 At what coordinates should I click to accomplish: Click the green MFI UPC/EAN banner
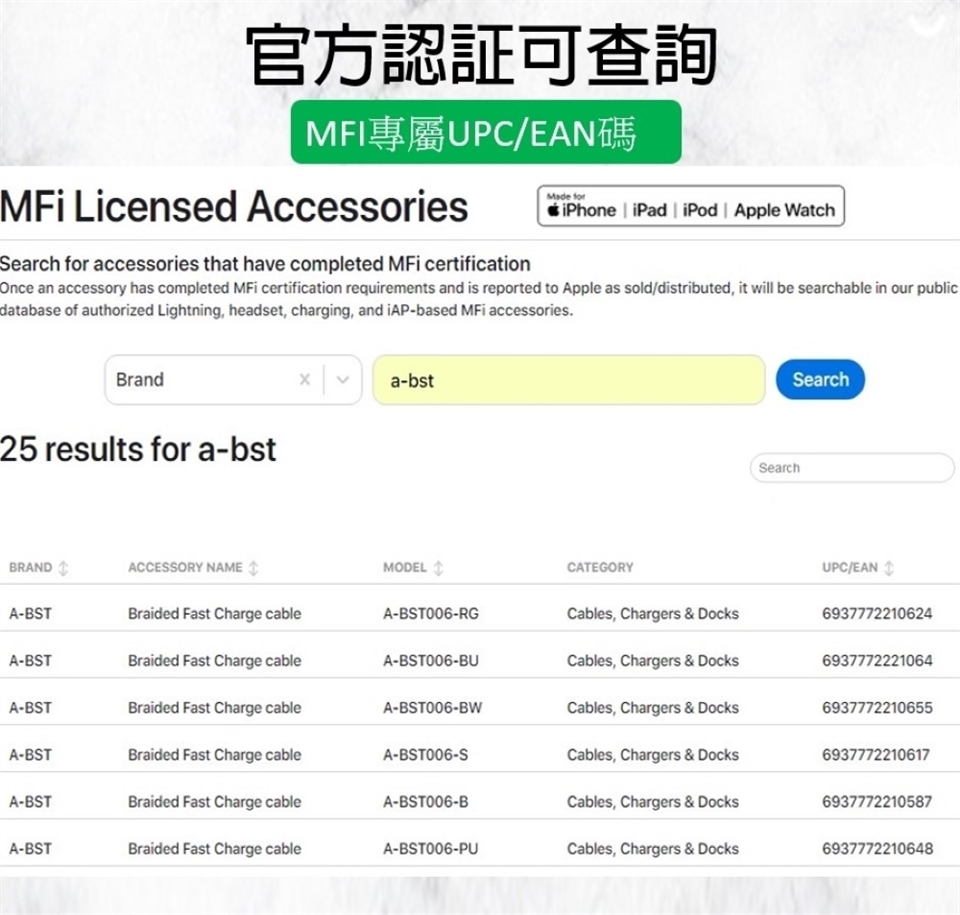click(x=486, y=133)
